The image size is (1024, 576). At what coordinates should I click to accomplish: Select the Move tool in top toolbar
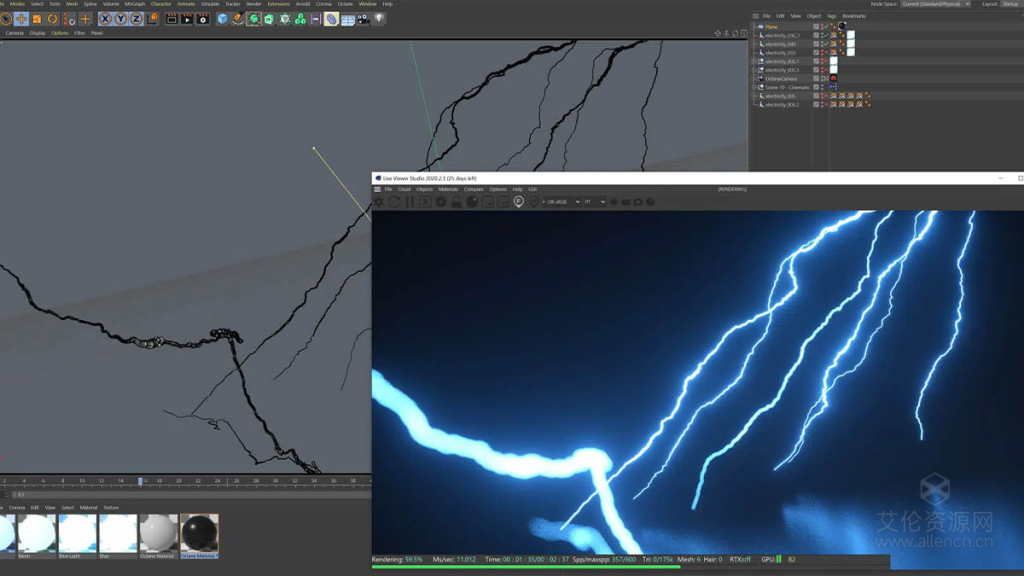[x=22, y=19]
